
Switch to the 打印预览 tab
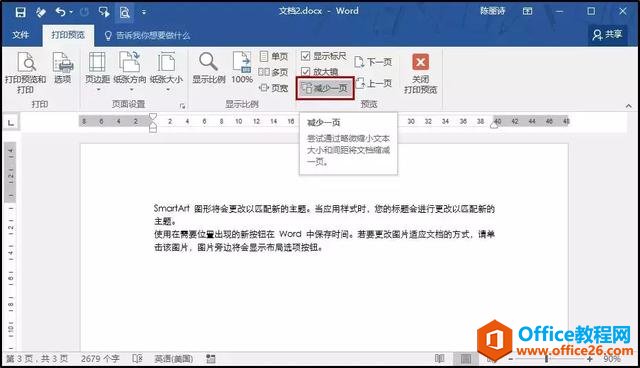coord(68,35)
